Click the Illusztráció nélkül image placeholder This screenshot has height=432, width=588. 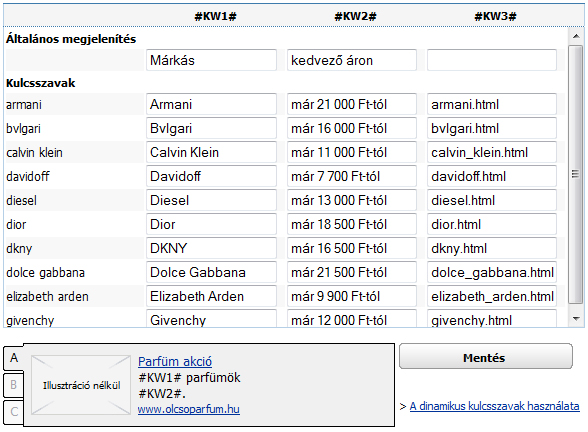[x=81, y=385]
